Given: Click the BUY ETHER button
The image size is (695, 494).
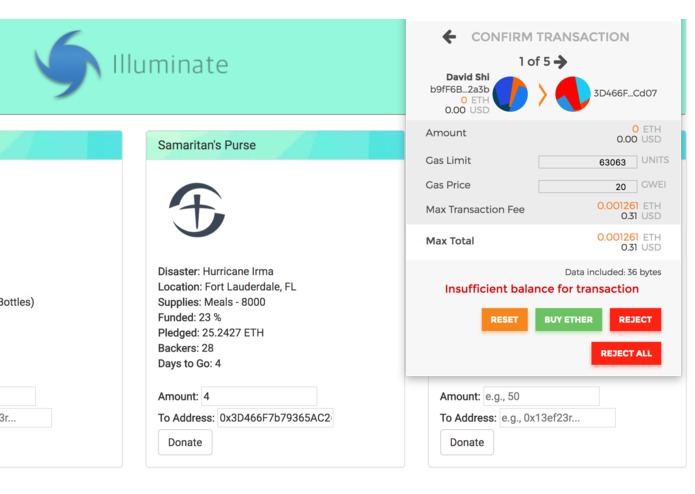Looking at the screenshot, I should 568,319.
